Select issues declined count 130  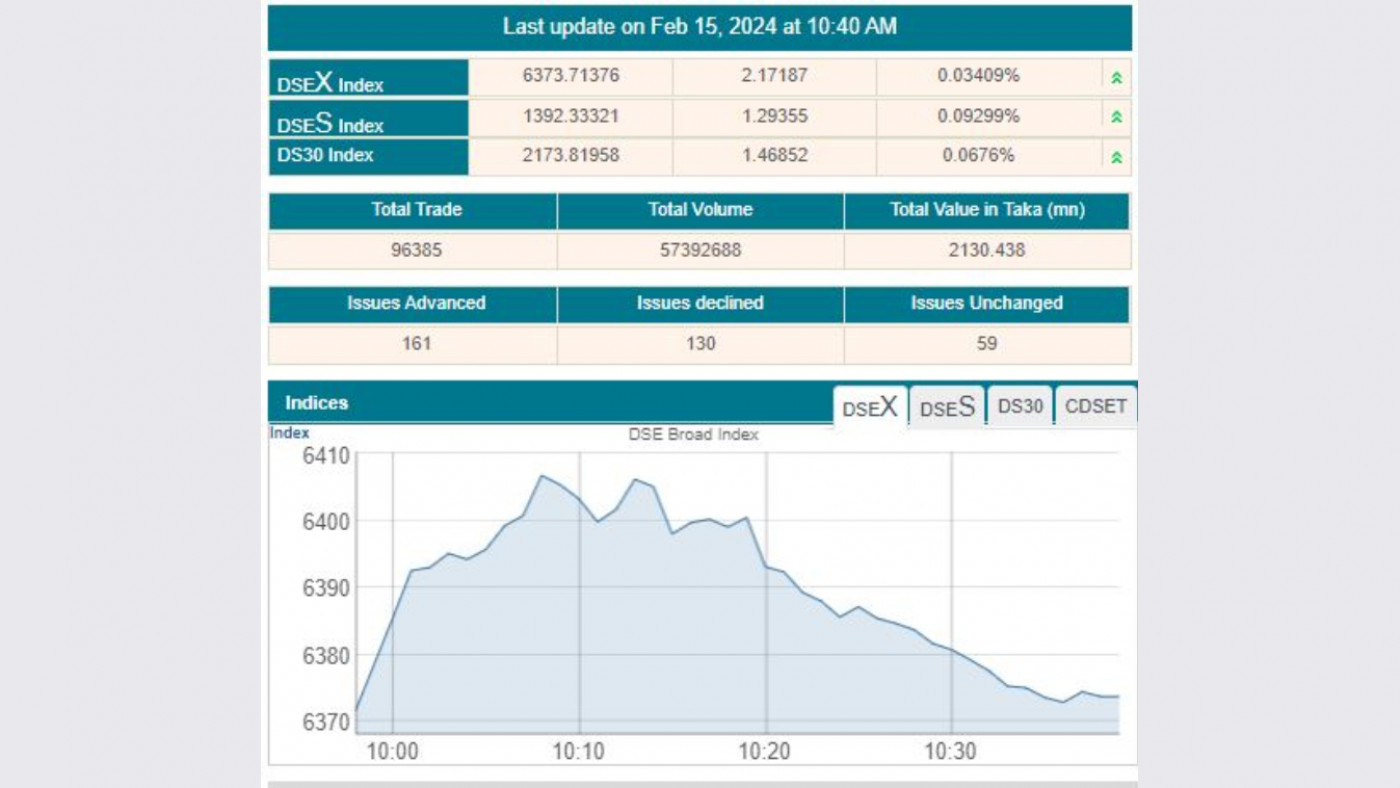point(701,343)
